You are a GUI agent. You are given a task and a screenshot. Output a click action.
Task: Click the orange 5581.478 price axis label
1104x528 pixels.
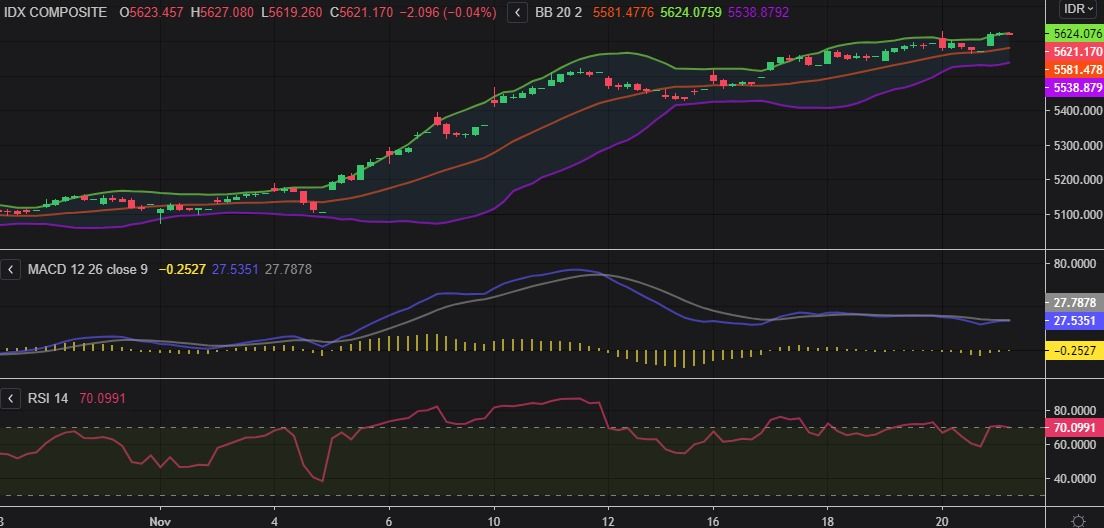pyautogui.click(x=1073, y=70)
